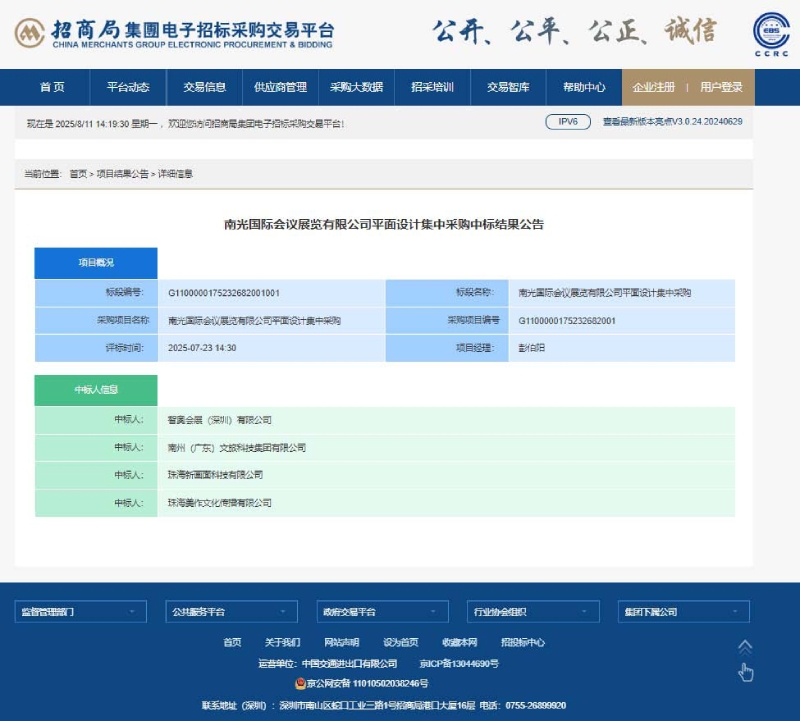Click the footer 招投标中心 link
Screen dimensions: 800x721
click(x=523, y=642)
